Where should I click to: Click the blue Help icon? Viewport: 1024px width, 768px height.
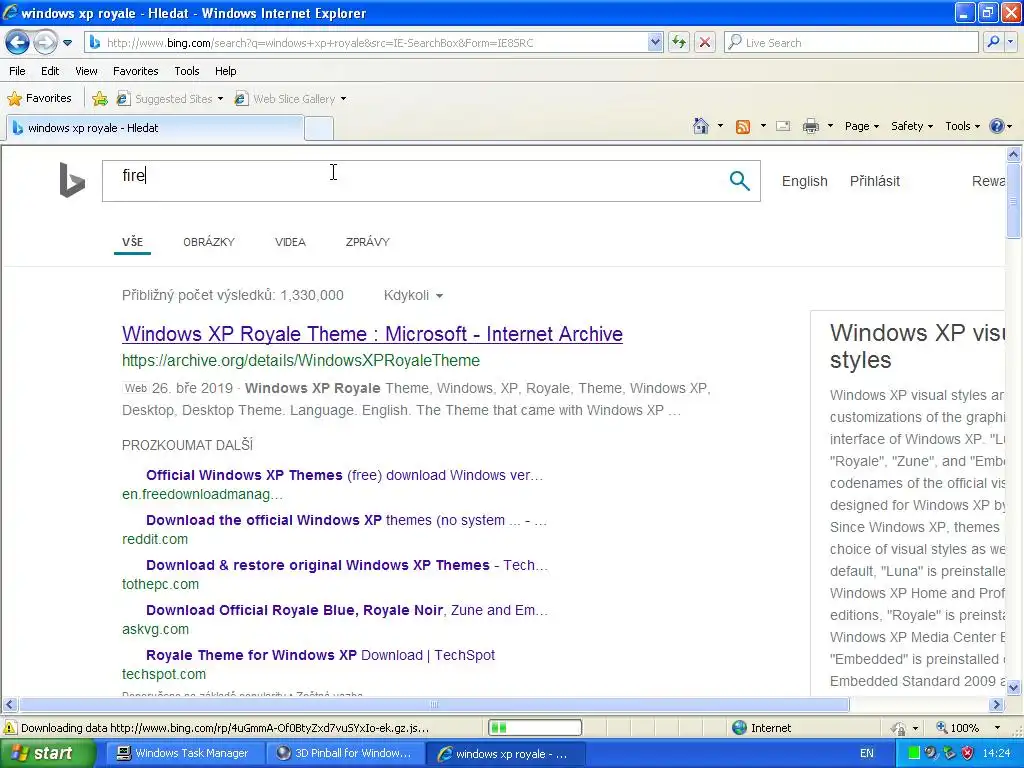tap(997, 126)
